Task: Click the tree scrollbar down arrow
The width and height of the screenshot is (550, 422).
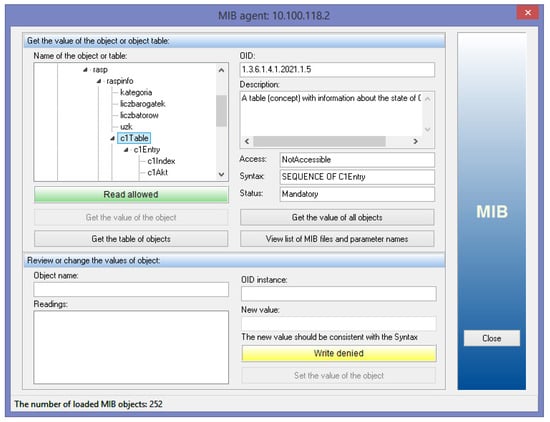Action: (x=221, y=174)
